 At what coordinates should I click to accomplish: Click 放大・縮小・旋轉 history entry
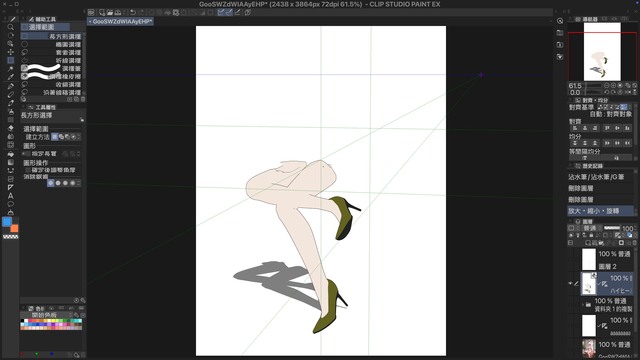pyautogui.click(x=601, y=211)
